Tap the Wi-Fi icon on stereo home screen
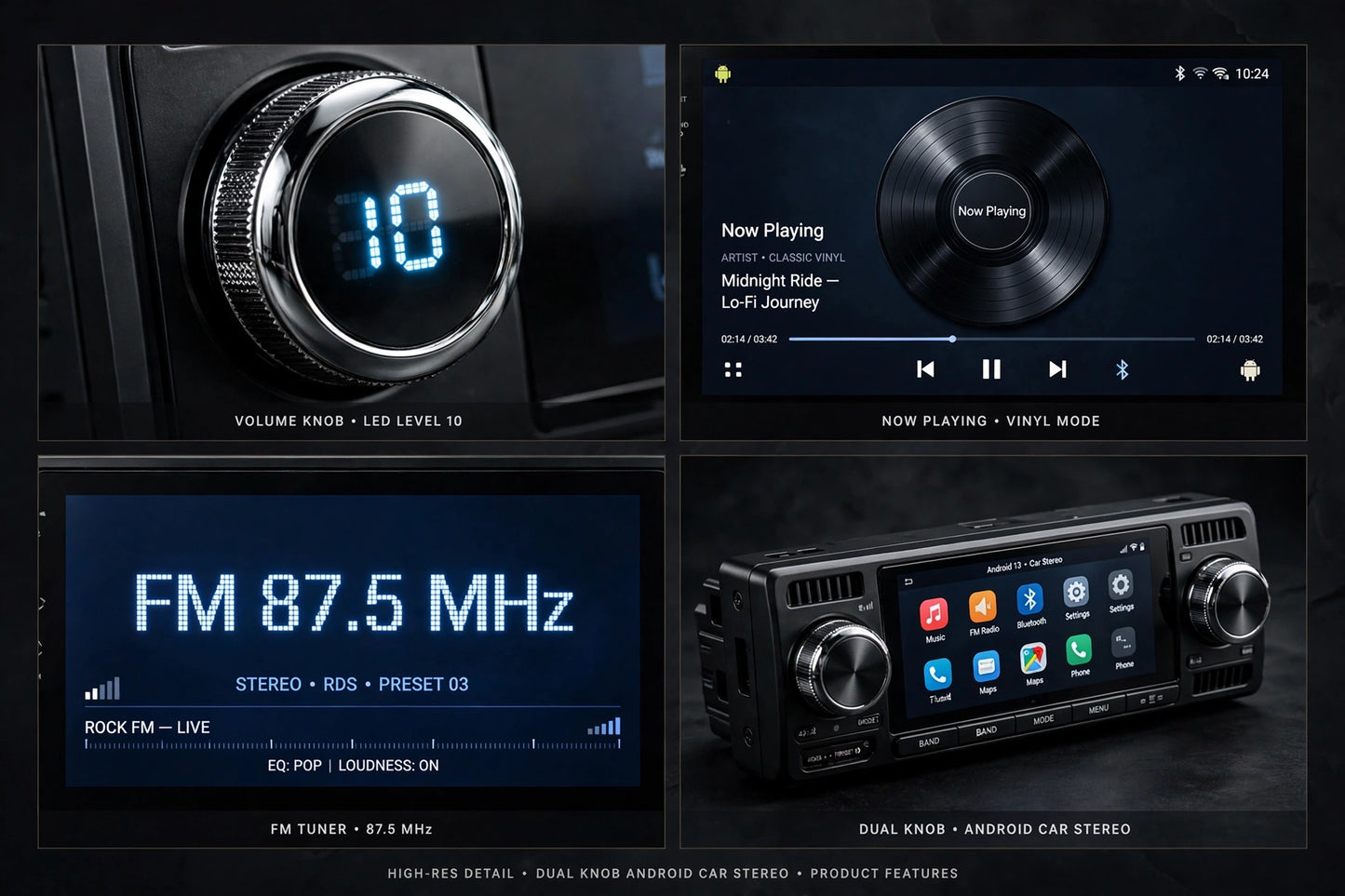This screenshot has width=1345, height=896. click(x=1135, y=546)
